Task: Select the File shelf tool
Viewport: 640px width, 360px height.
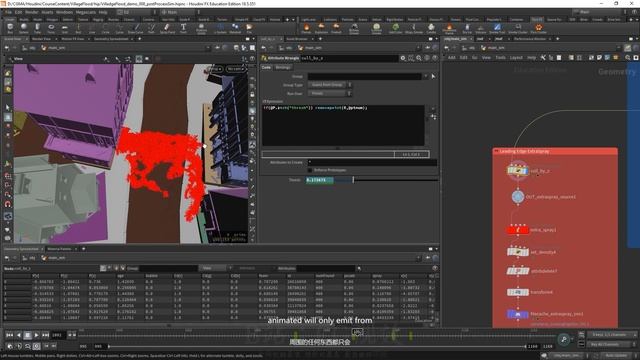Action: 249,28
